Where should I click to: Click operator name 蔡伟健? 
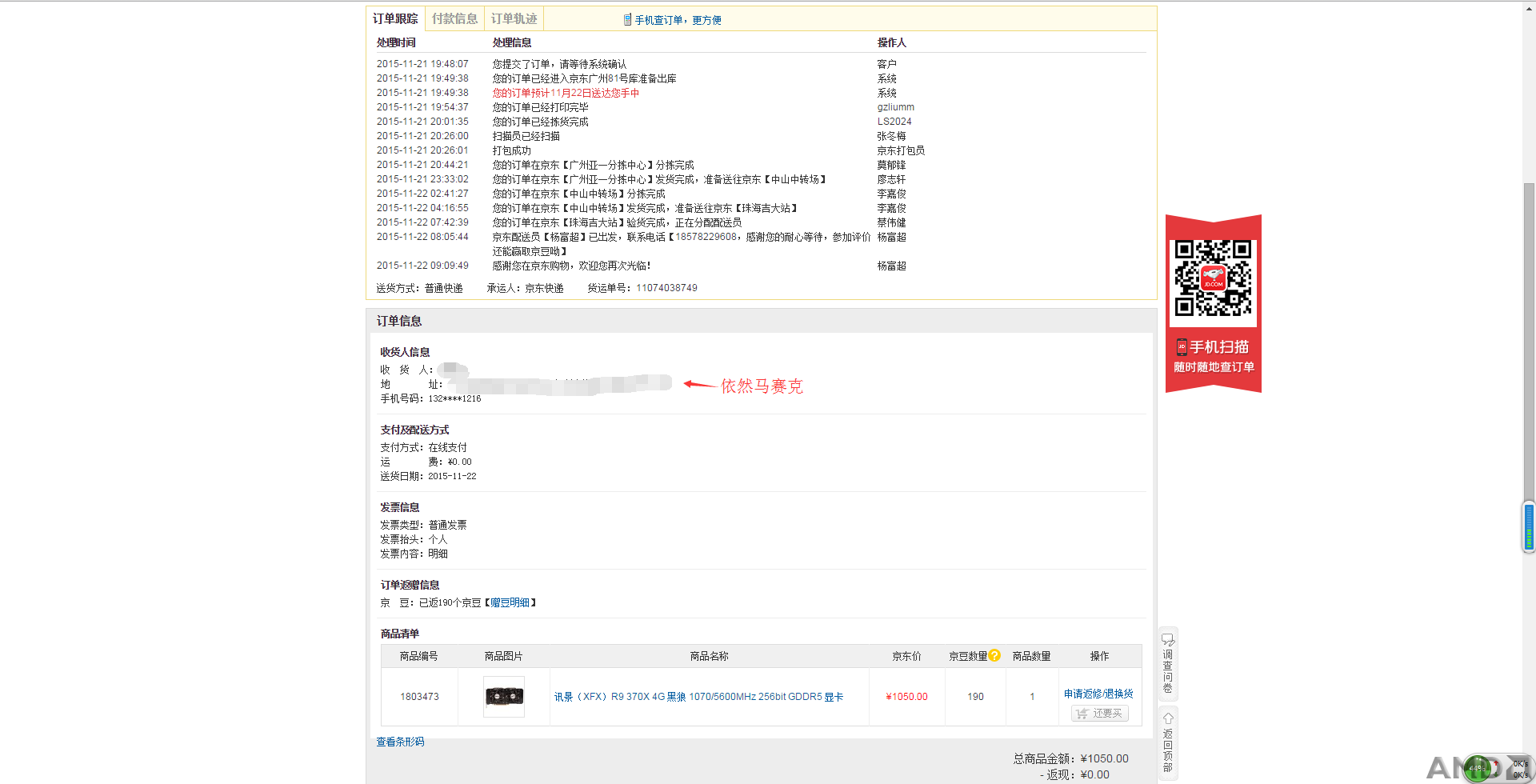click(891, 222)
